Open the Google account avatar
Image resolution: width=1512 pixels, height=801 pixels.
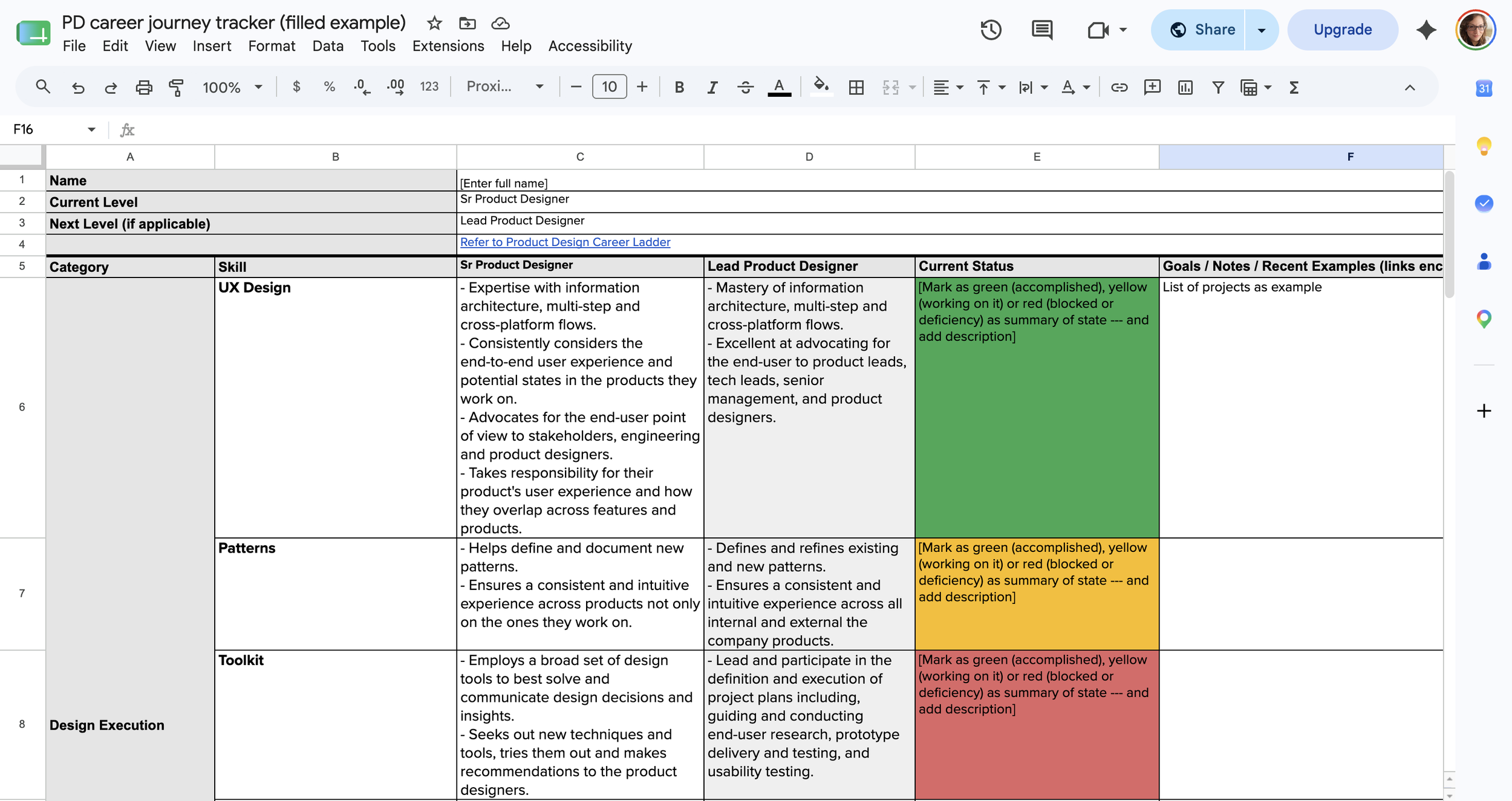[1475, 30]
